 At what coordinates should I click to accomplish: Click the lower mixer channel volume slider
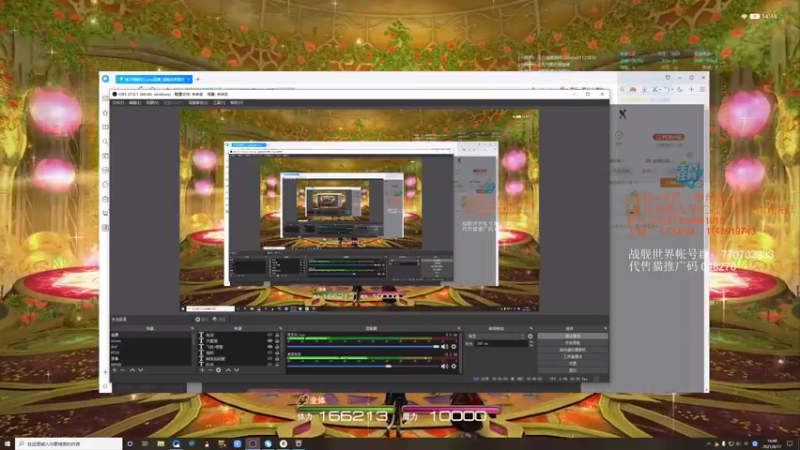(x=363, y=366)
